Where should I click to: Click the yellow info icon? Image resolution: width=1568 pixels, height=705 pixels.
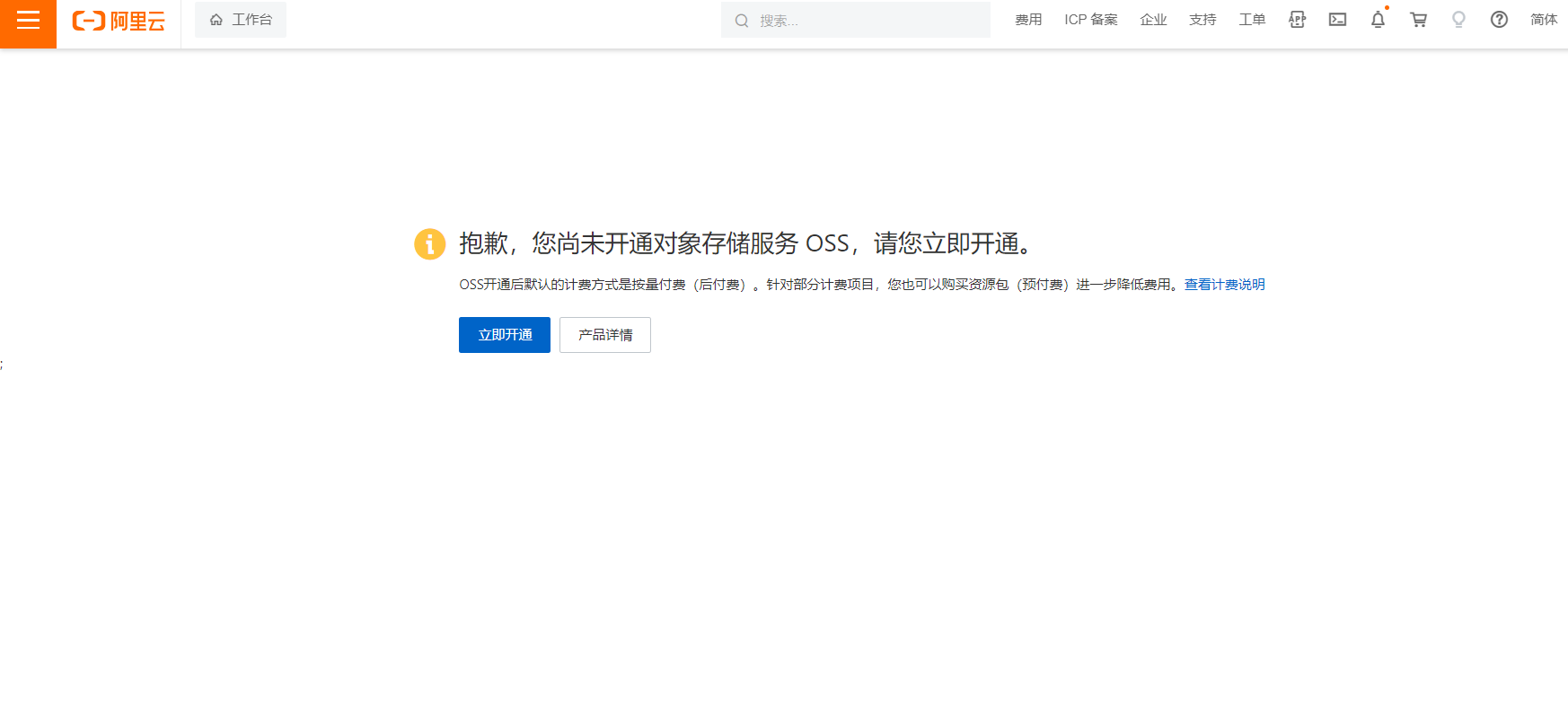point(429,243)
